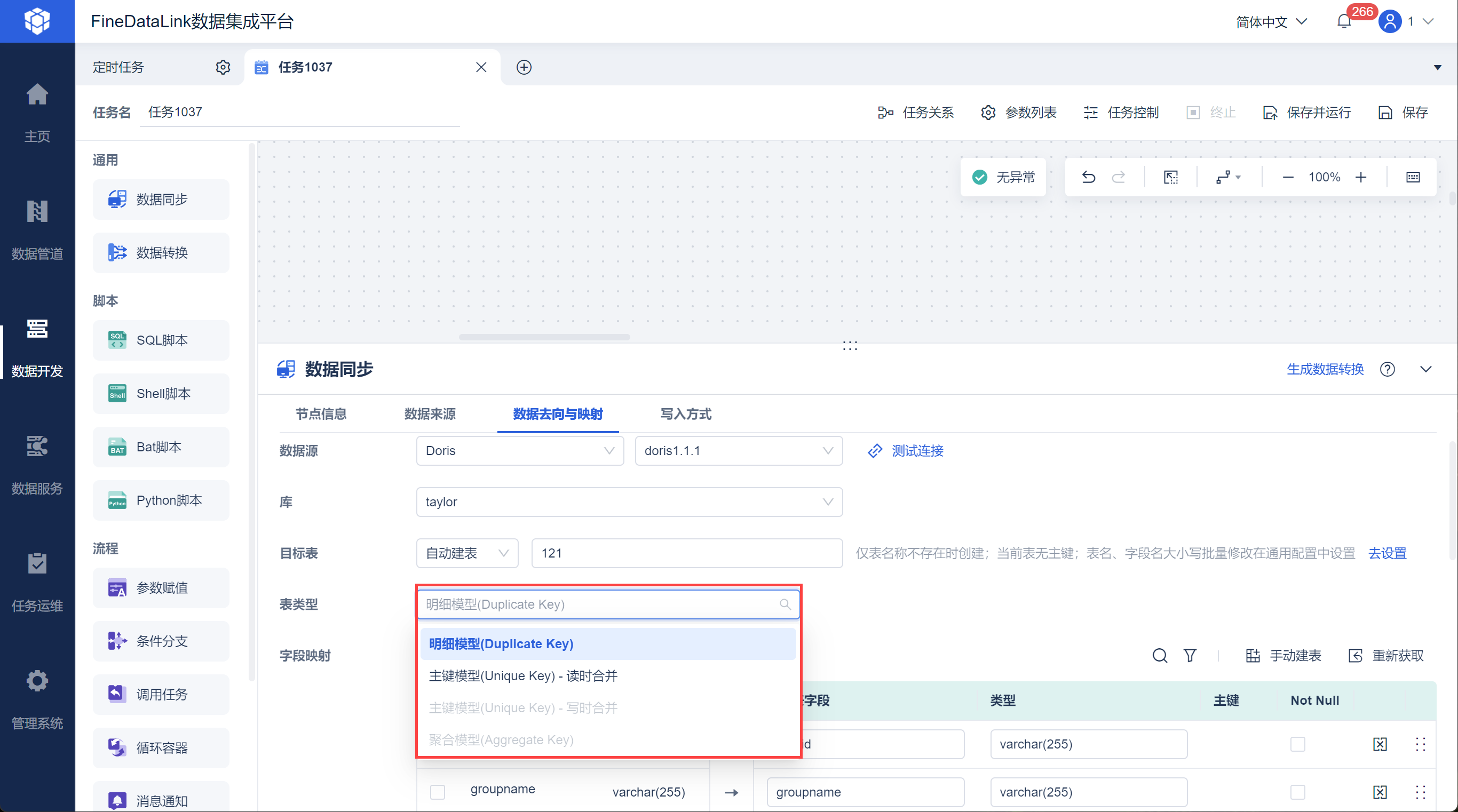Viewport: 1458px width, 812px height.
Task: Click the target table name field containing 121
Action: (686, 553)
